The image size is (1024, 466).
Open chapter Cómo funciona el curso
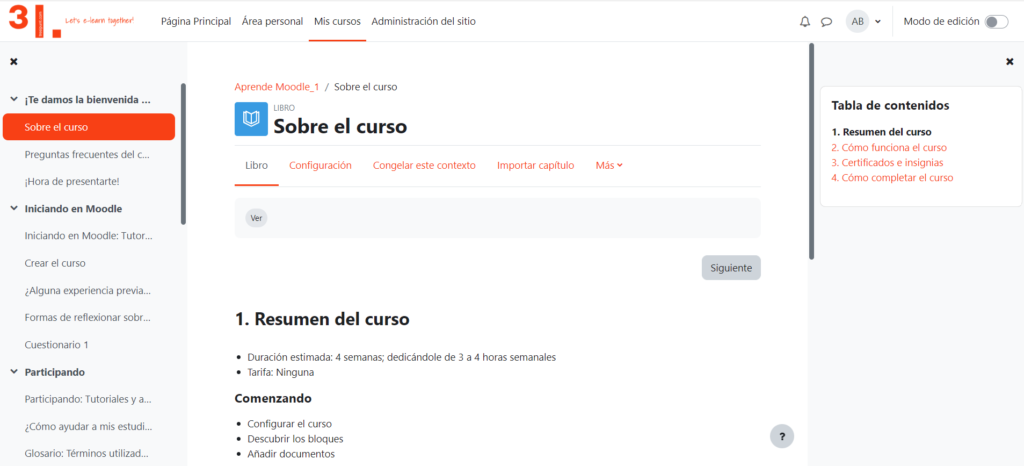coord(888,147)
